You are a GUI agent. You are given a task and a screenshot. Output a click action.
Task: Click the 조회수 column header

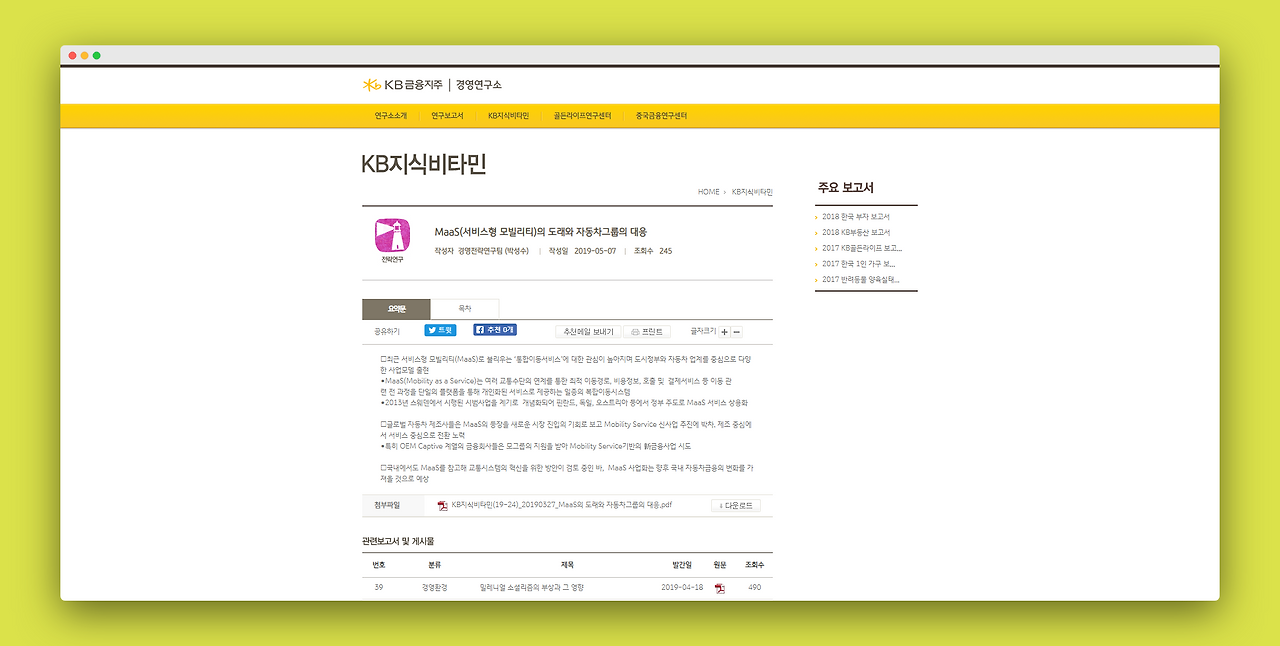click(754, 565)
